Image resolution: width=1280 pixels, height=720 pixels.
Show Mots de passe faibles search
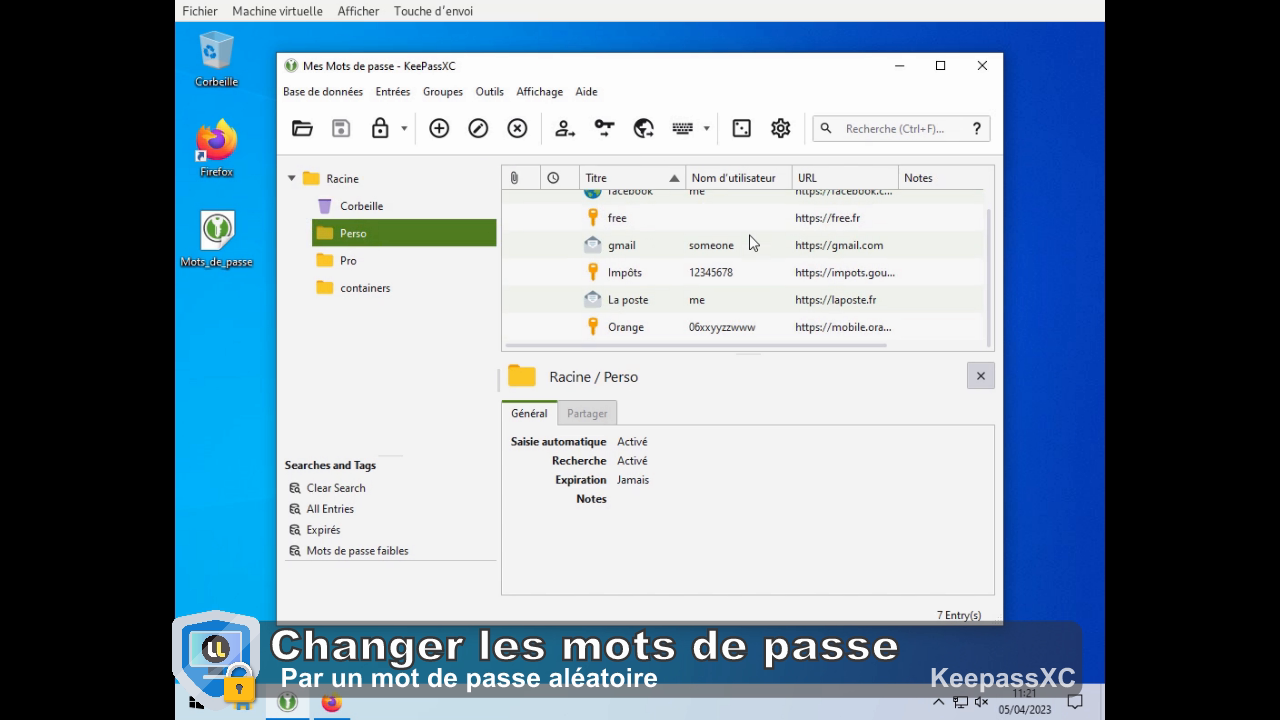pos(357,551)
